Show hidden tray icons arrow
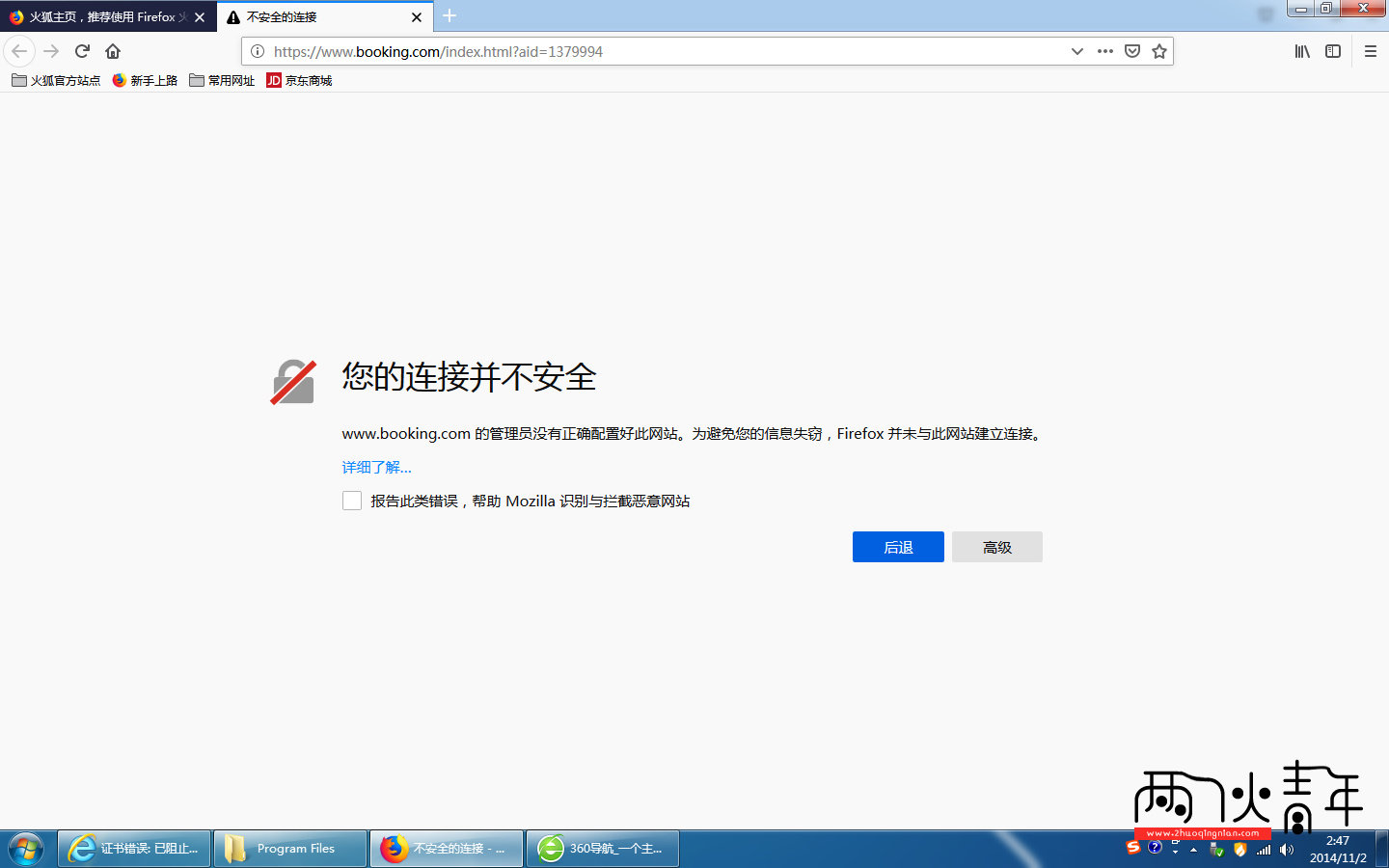 (1194, 850)
